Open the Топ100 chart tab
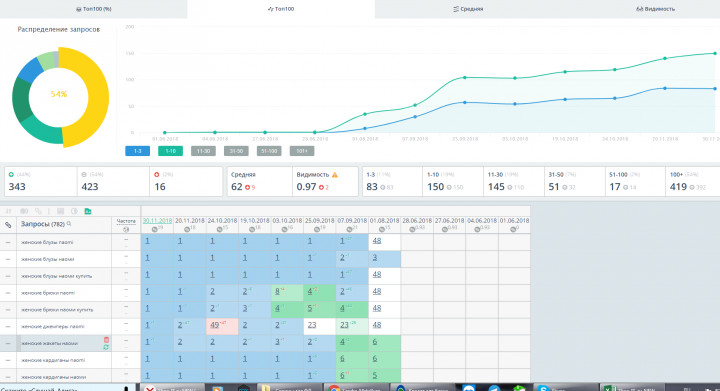 (281, 9)
